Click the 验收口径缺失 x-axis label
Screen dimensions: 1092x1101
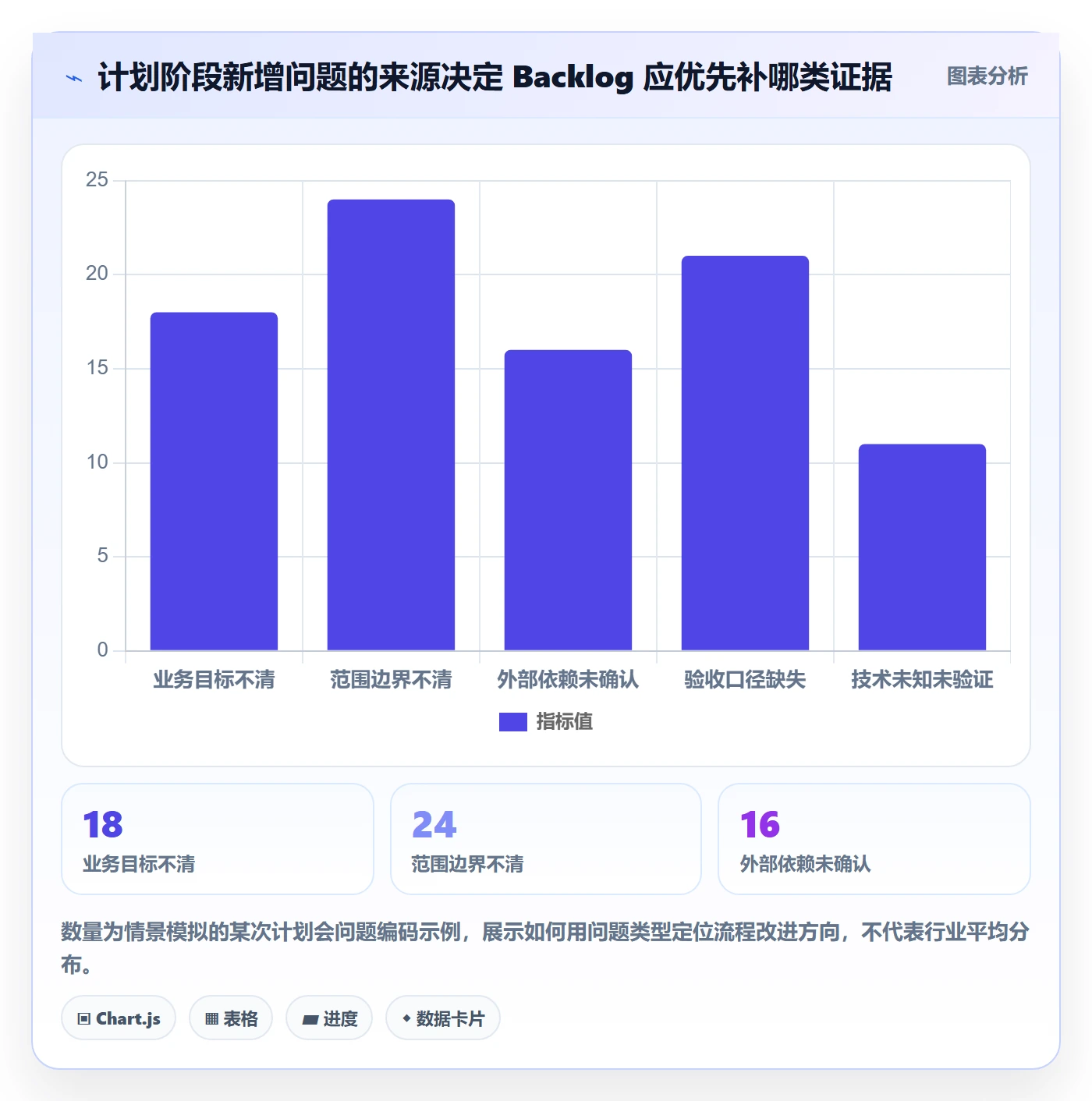pyautogui.click(x=745, y=680)
